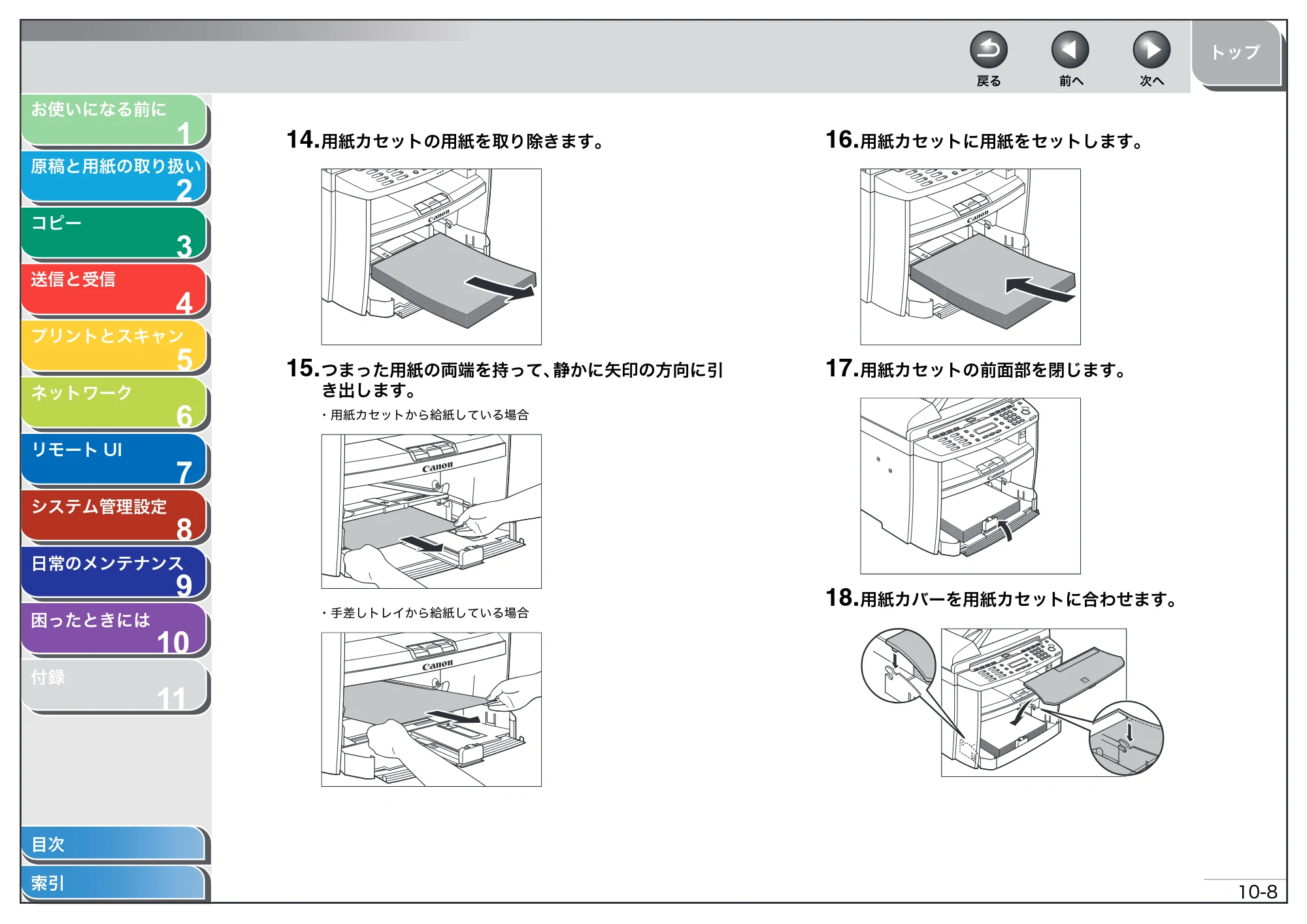Open chapter 3 コピー
Viewport: 1307px width, 924px height.
pyautogui.click(x=114, y=233)
